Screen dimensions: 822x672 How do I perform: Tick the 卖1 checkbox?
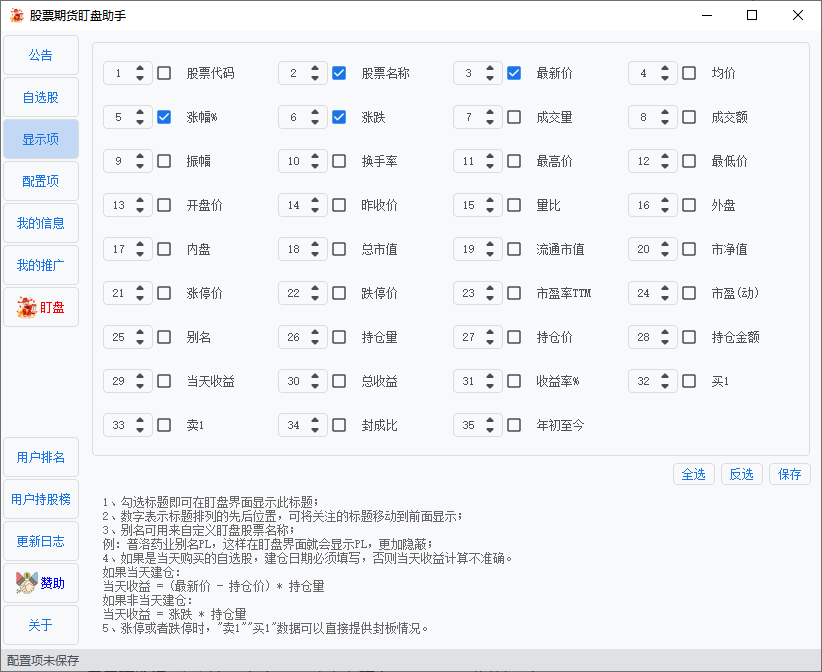point(164,425)
